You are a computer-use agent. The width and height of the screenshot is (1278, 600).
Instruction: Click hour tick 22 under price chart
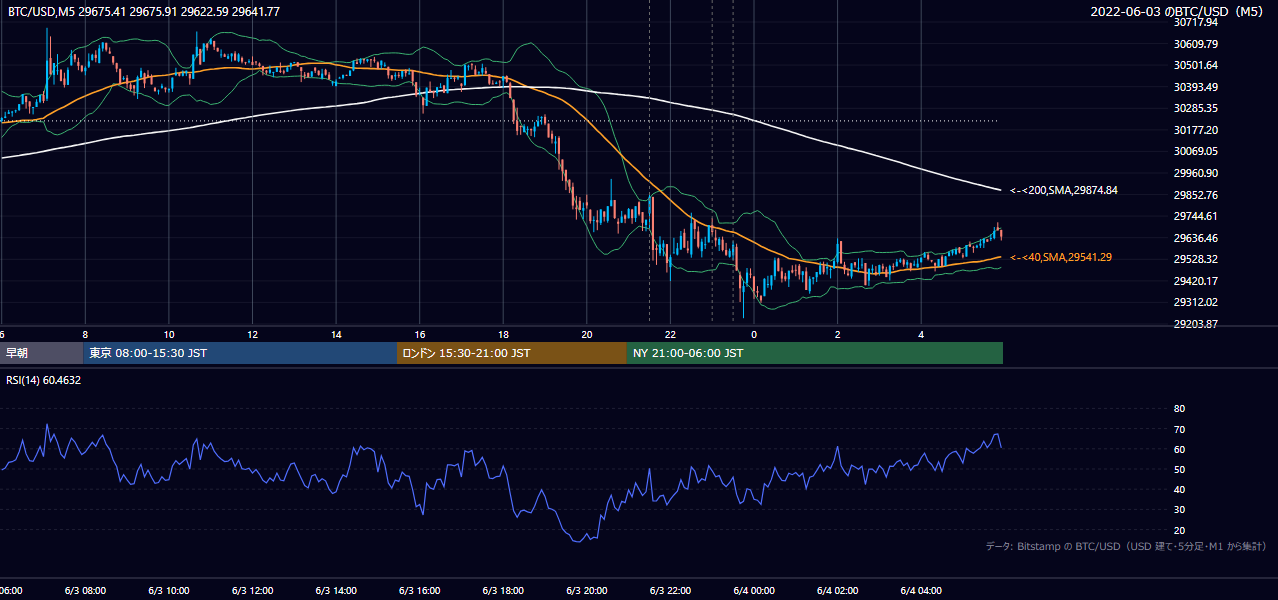pyautogui.click(x=670, y=334)
